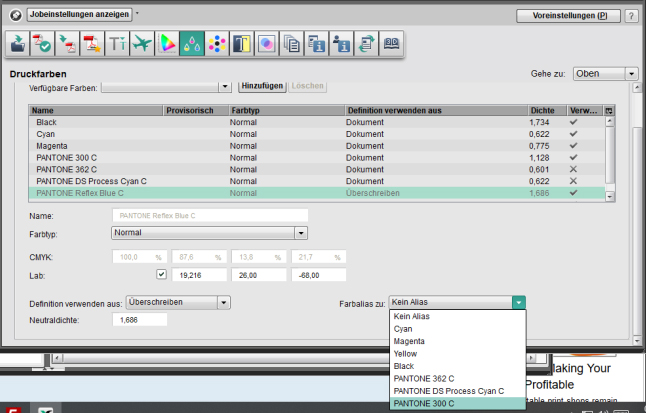Choose 'PANTONE 300 C' from the alias list
This screenshot has width=646, height=413.
point(458,404)
